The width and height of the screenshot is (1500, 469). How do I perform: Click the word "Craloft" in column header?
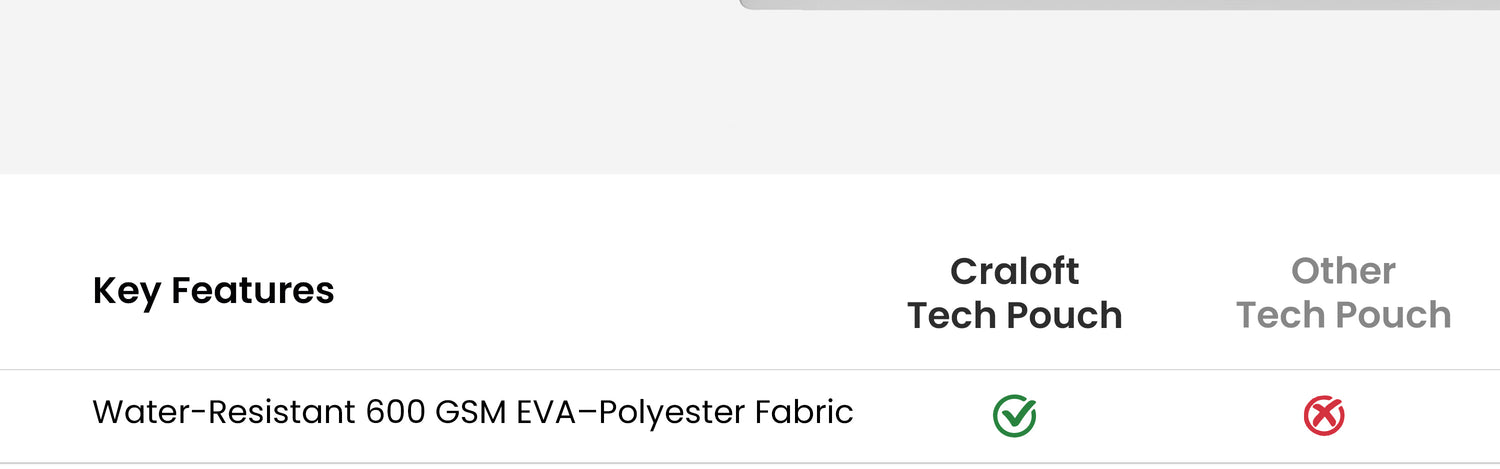pos(1014,271)
